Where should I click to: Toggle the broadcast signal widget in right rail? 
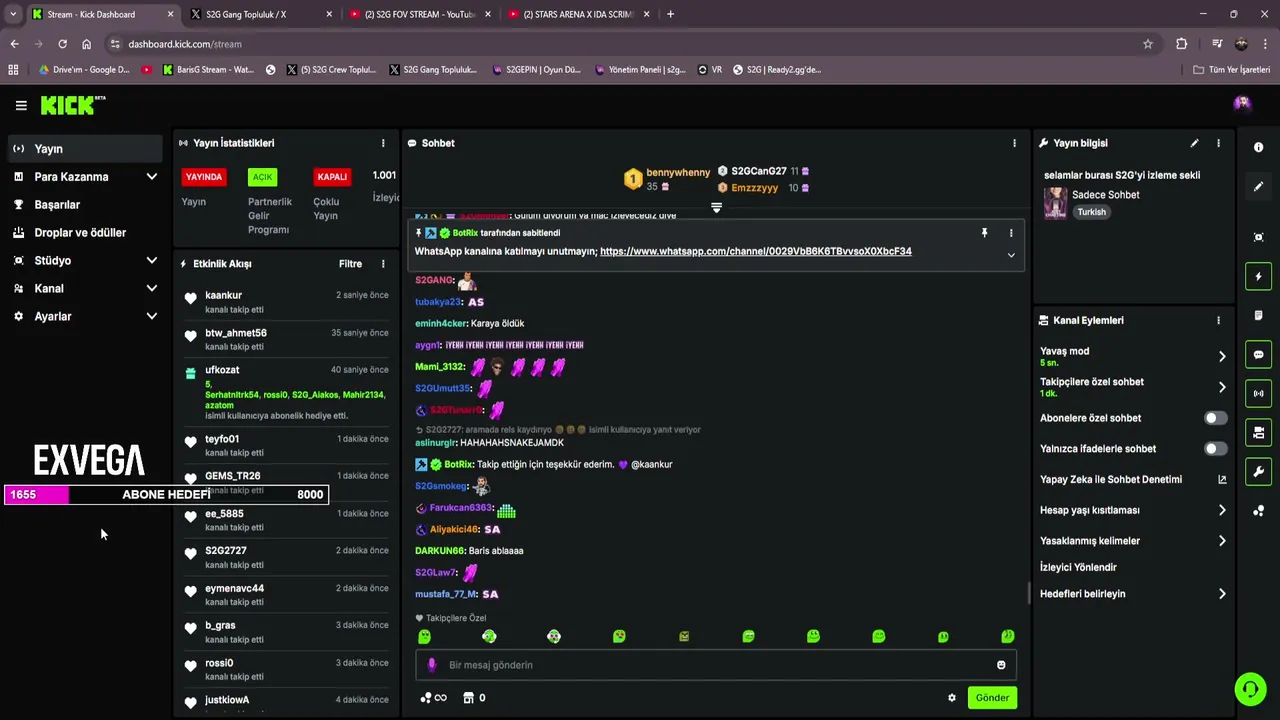point(1258,393)
